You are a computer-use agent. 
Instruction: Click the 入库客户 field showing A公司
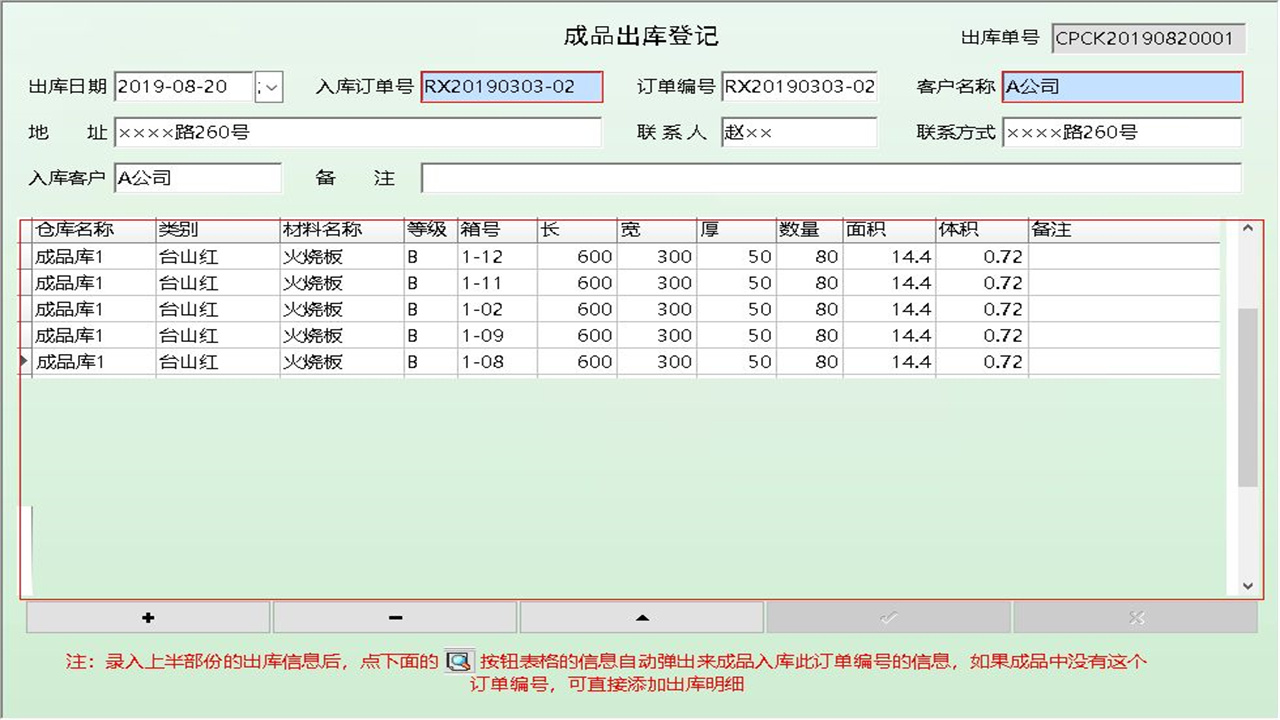point(197,178)
